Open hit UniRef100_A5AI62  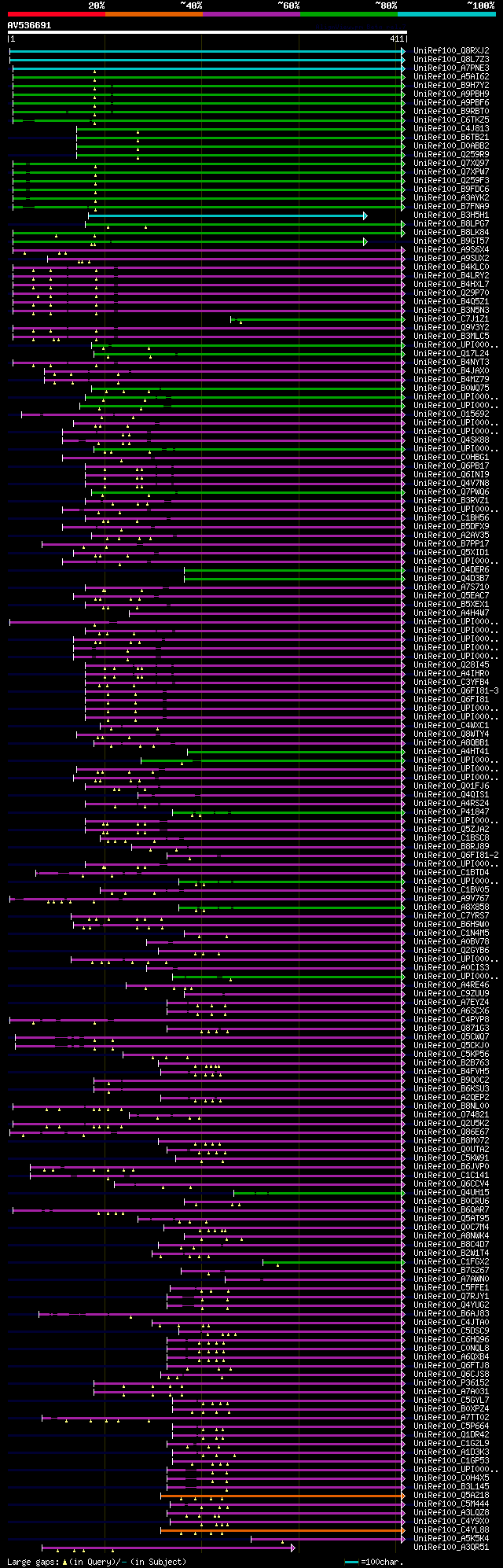coord(451,77)
